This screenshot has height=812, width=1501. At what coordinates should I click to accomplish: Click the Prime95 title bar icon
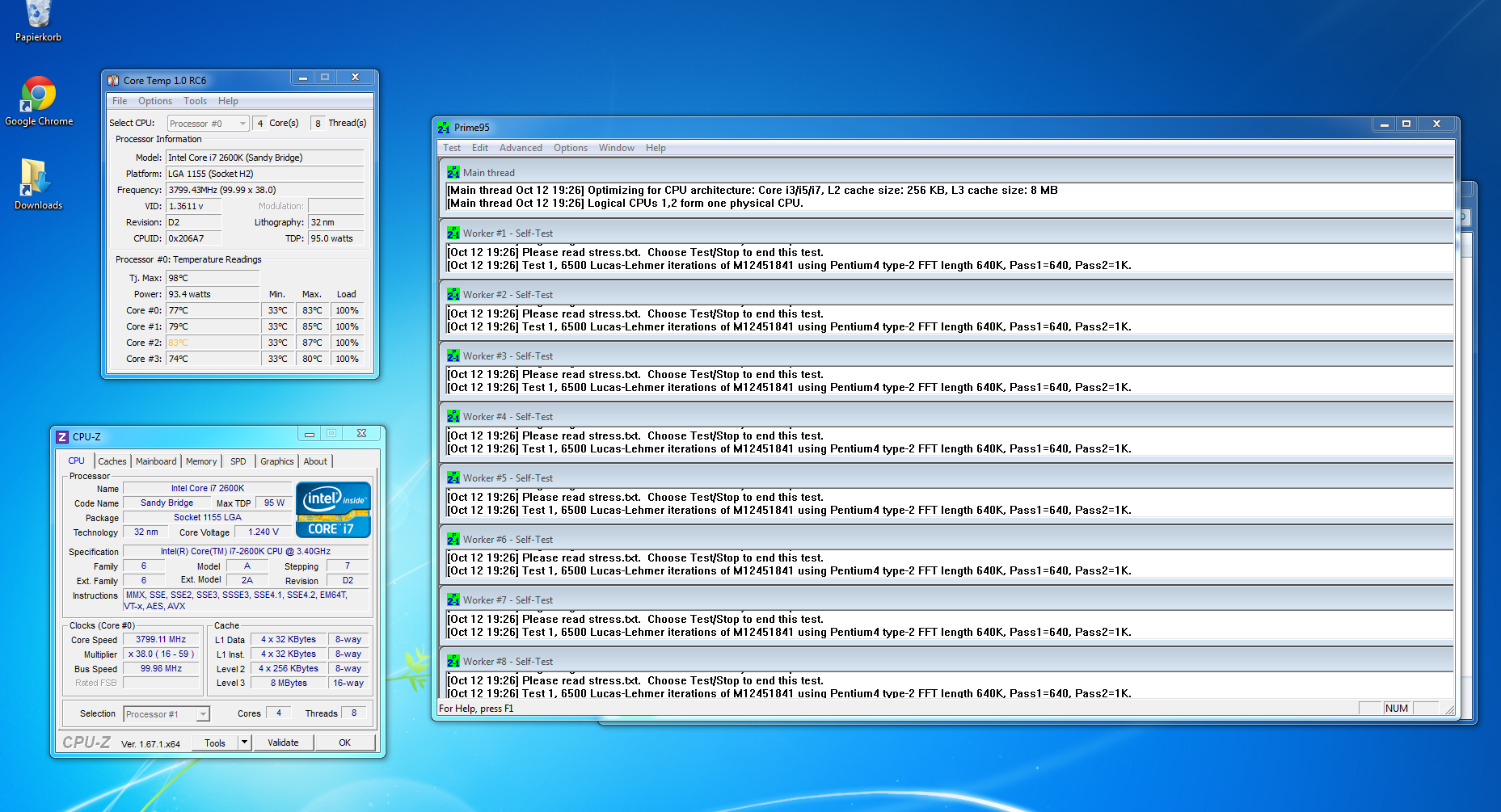point(444,128)
